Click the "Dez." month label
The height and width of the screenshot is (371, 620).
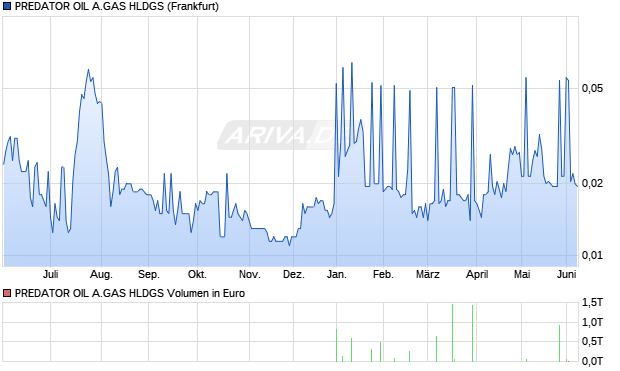click(294, 274)
